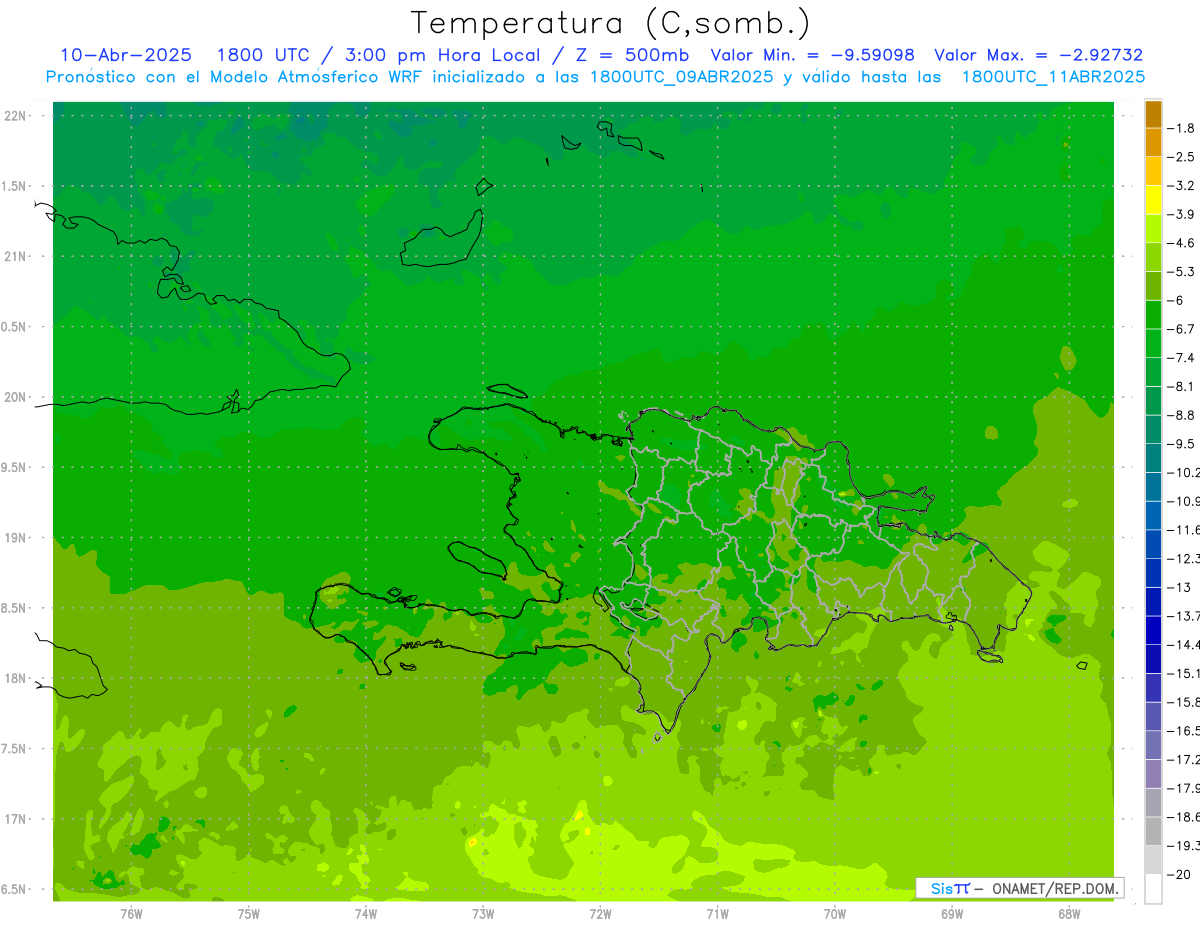Click the -17.2 colorbar value

pos(1184,759)
